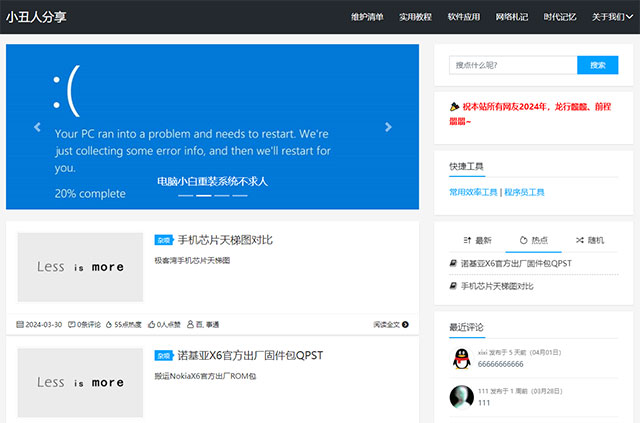Click the megaphone icon in the announcement
The width and height of the screenshot is (640, 423).
point(454,107)
